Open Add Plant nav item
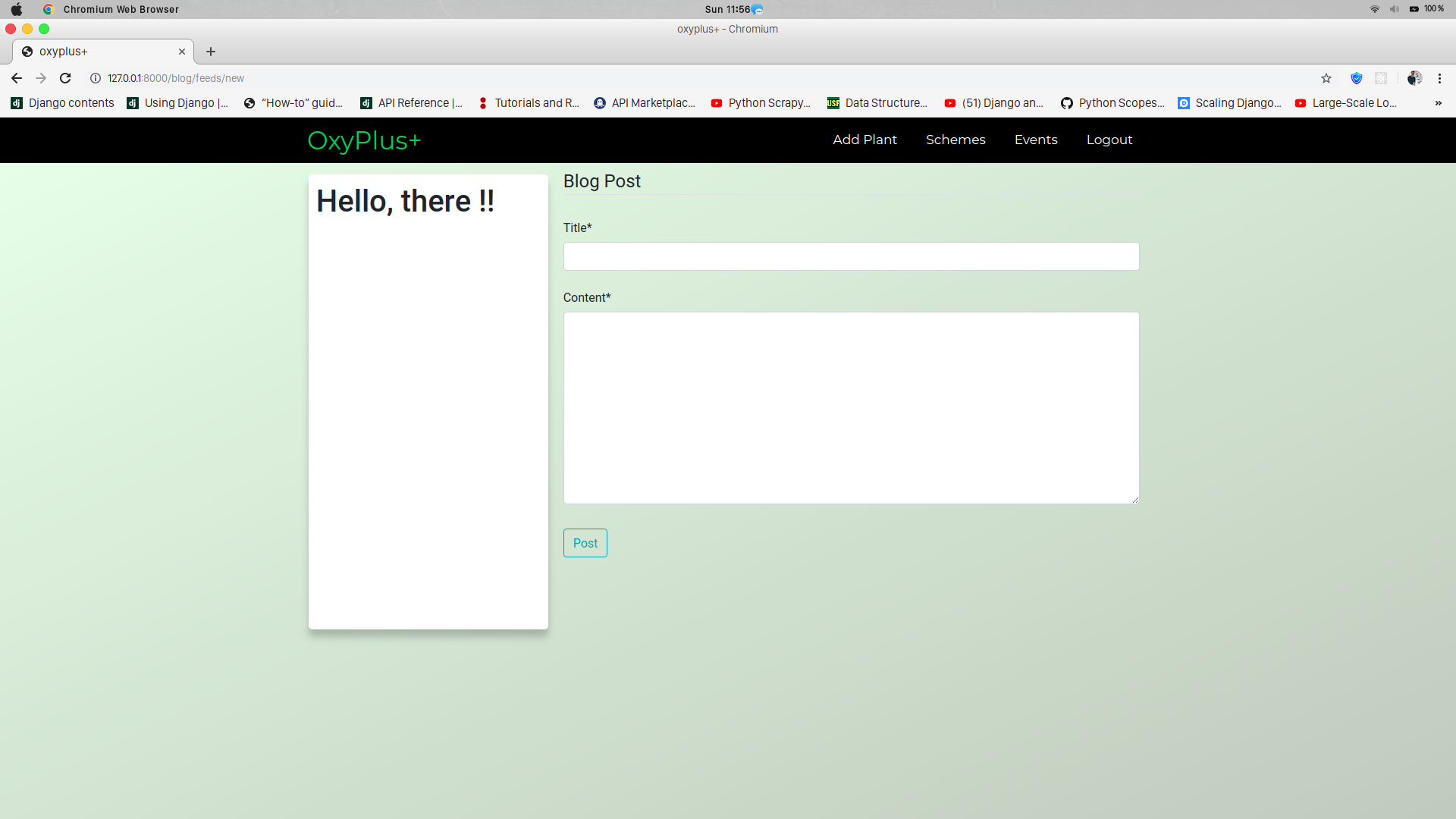The height and width of the screenshot is (819, 1456). [x=864, y=140]
